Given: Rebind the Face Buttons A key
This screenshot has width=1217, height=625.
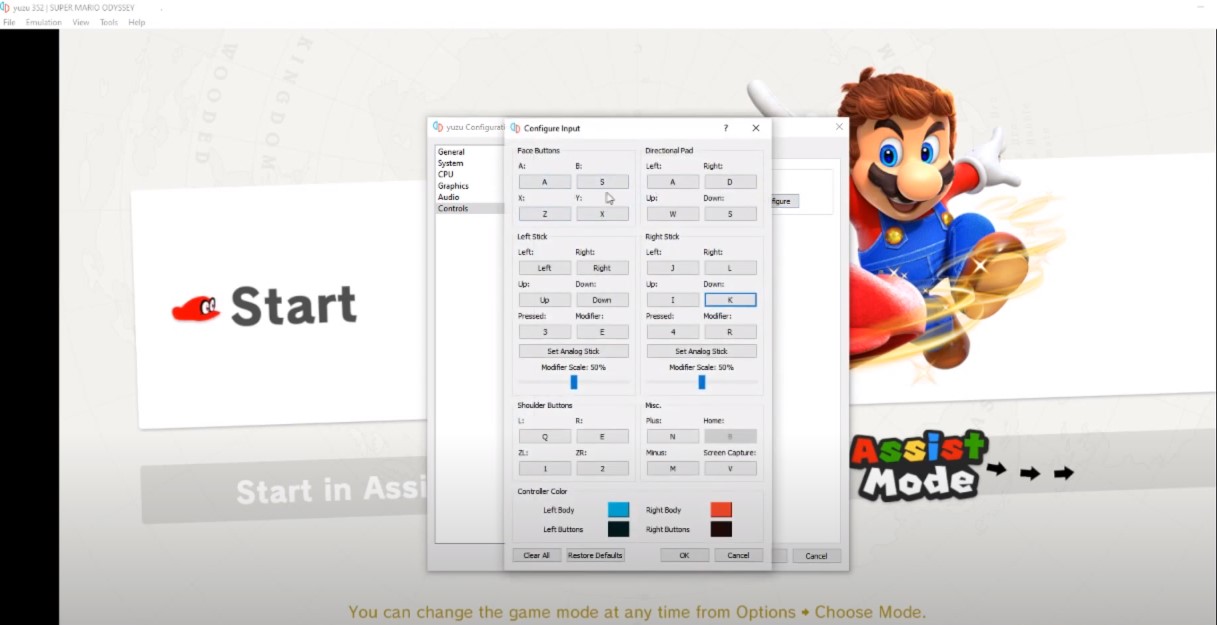Looking at the screenshot, I should [x=545, y=182].
